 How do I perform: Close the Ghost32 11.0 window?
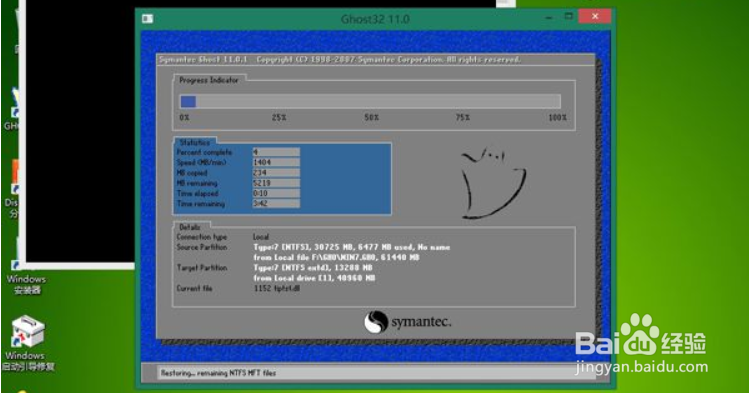coord(595,17)
